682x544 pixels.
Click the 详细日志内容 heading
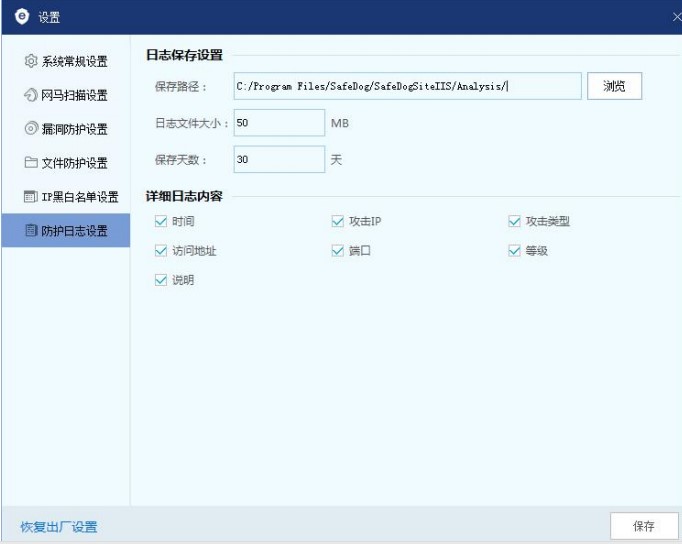point(184,197)
